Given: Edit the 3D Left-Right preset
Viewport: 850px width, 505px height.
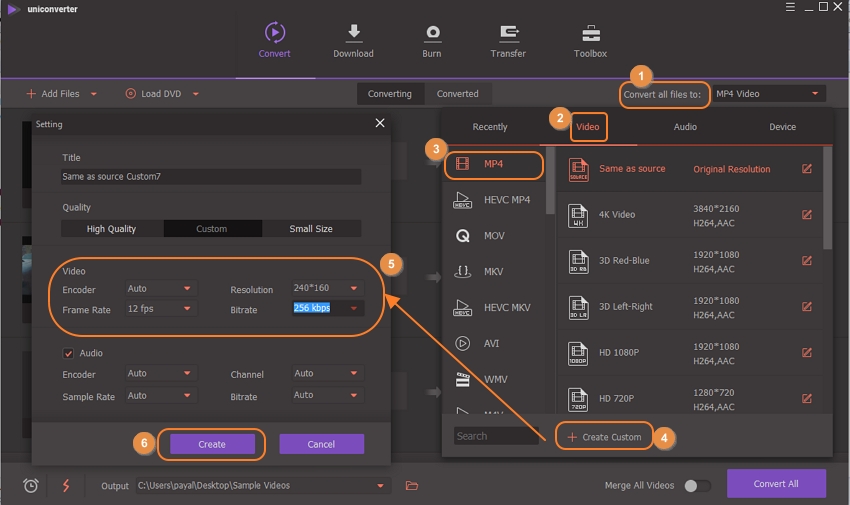Looking at the screenshot, I should tap(807, 307).
